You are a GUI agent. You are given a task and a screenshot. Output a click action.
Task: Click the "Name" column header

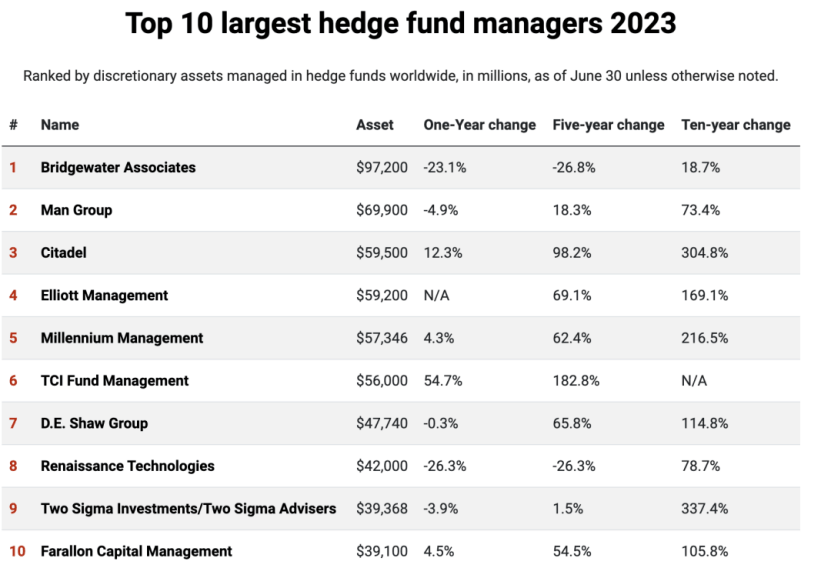click(60, 125)
